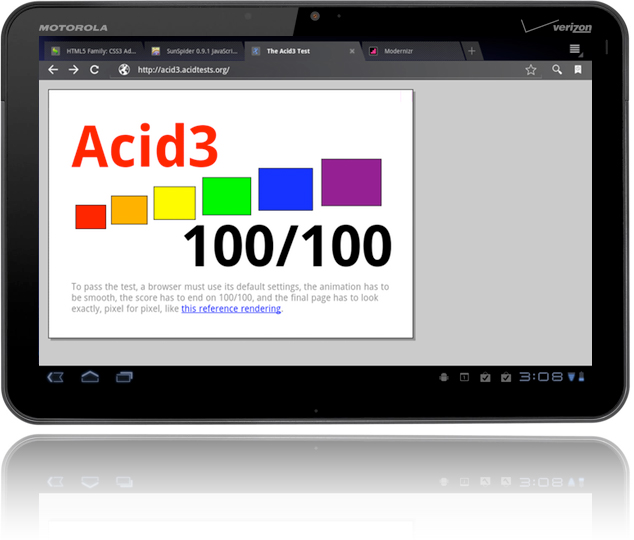Image resolution: width=634 pixels, height=540 pixels.
Task: Click the HTML5 Family tab favicon
Action: coord(56,51)
